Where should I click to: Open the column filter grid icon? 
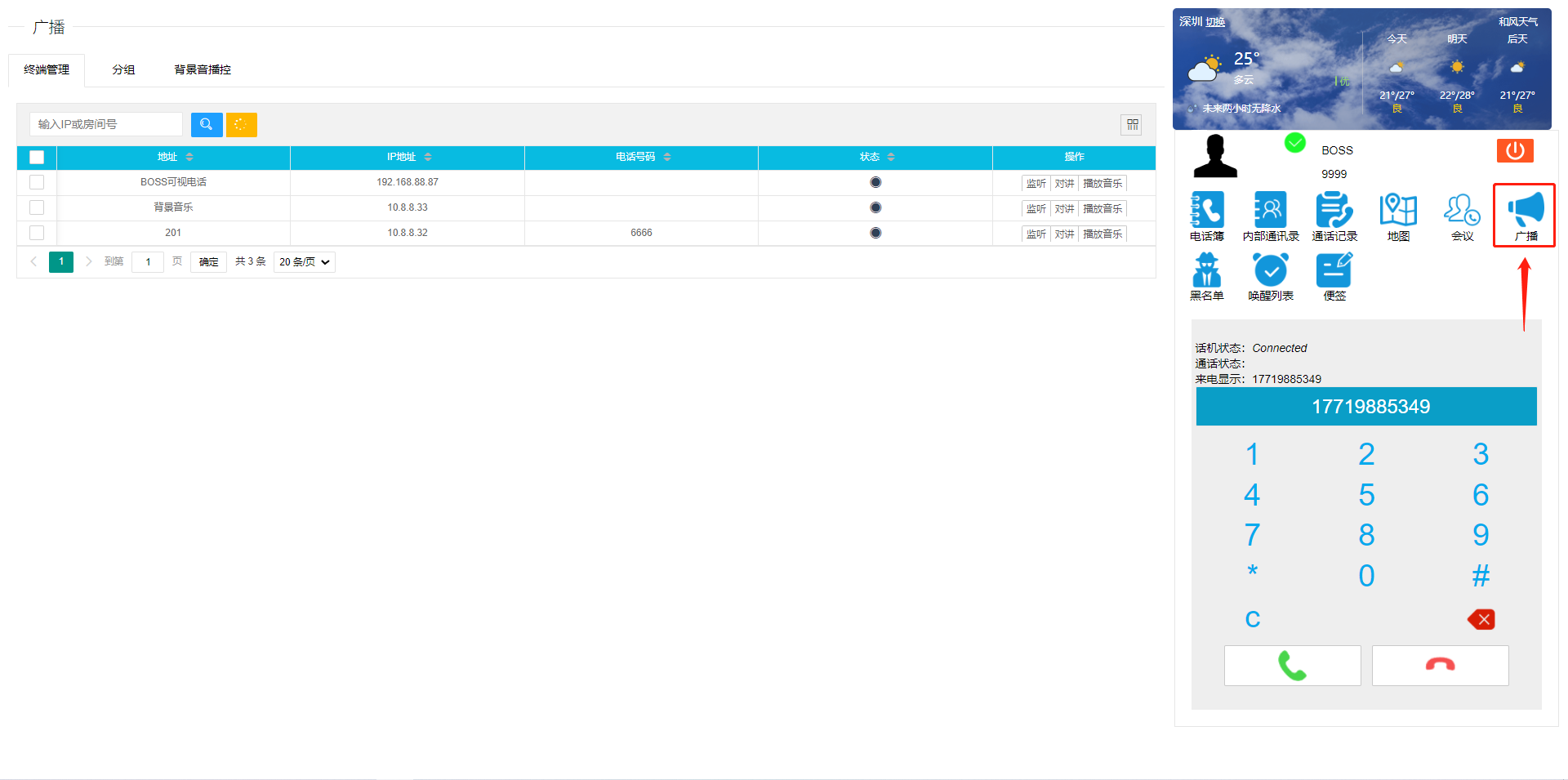tap(1132, 125)
